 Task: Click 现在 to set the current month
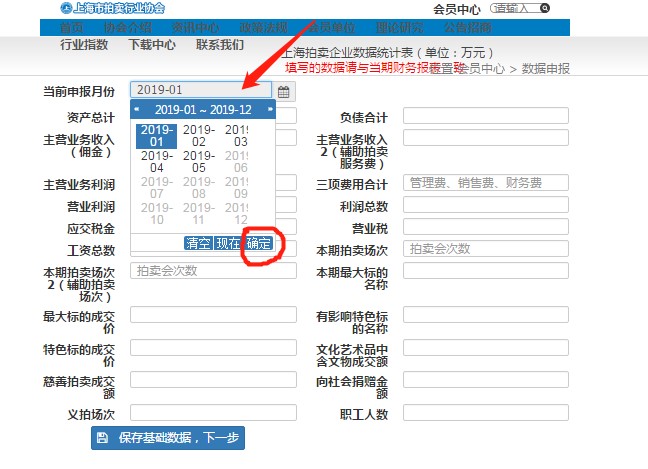[x=228, y=243]
